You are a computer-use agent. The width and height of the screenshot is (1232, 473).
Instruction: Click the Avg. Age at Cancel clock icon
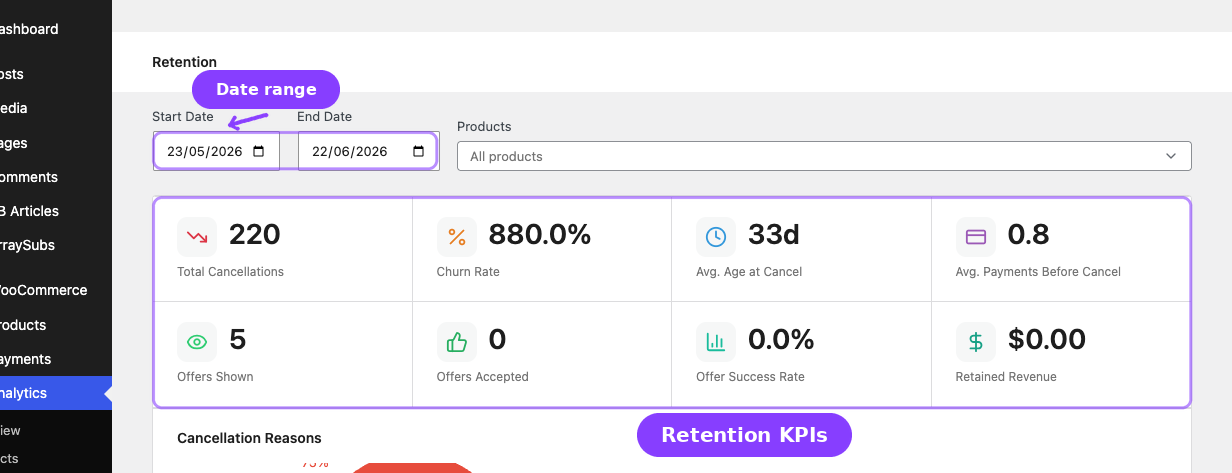716,237
